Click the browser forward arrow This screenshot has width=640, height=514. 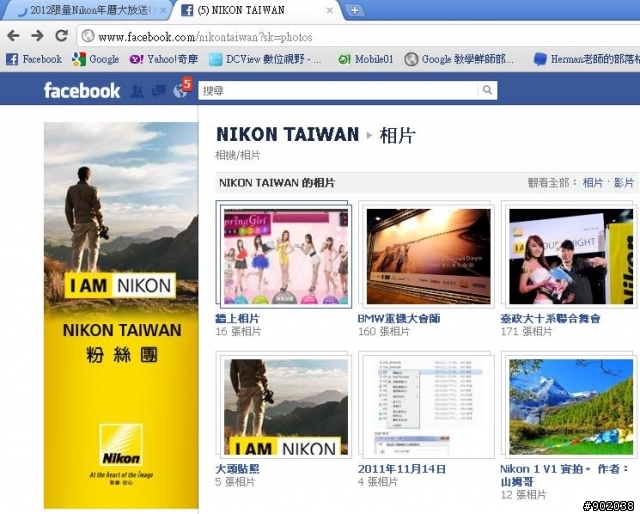[37, 36]
